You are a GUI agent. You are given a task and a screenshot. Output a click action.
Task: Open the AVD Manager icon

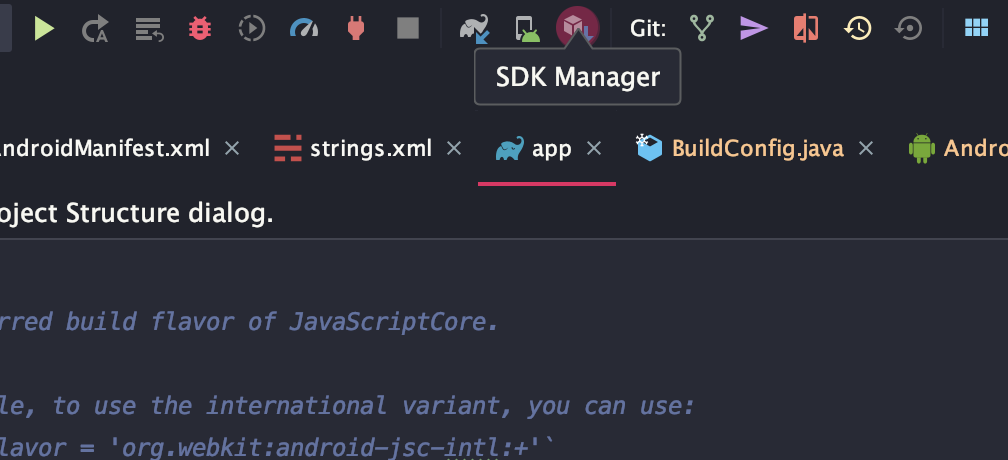click(527, 29)
